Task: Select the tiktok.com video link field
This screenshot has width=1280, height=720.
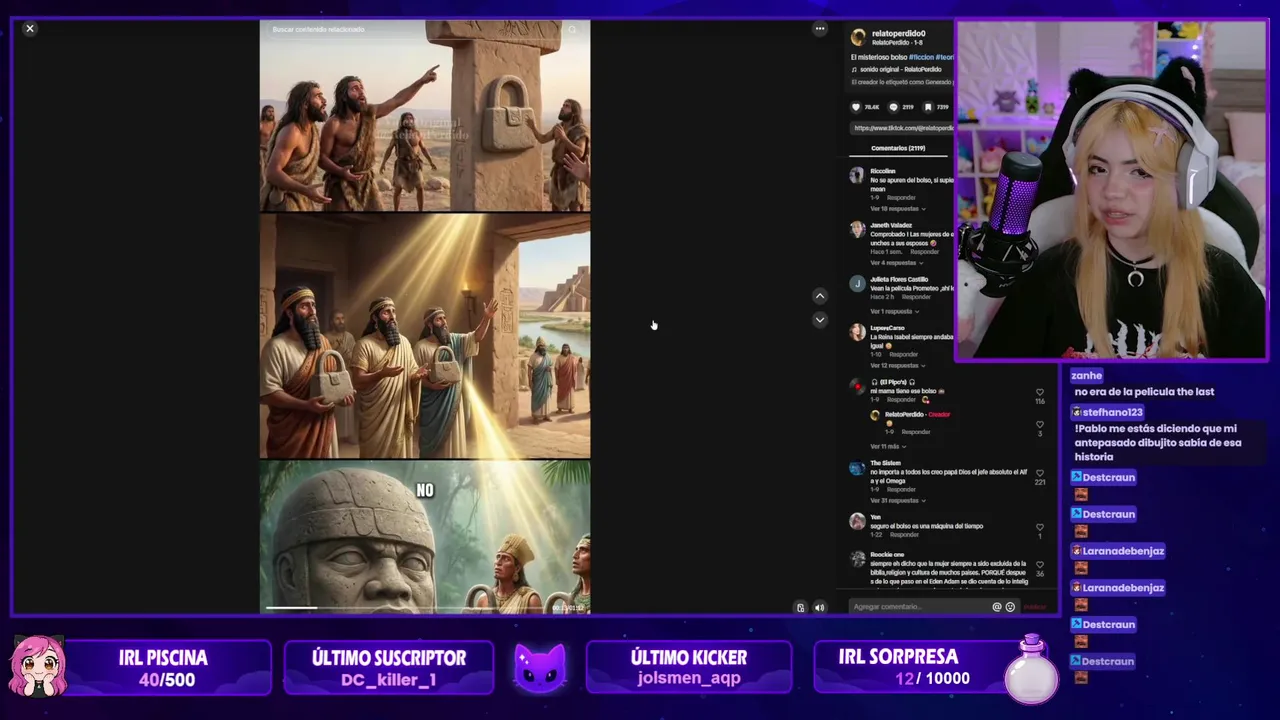Action: point(902,128)
